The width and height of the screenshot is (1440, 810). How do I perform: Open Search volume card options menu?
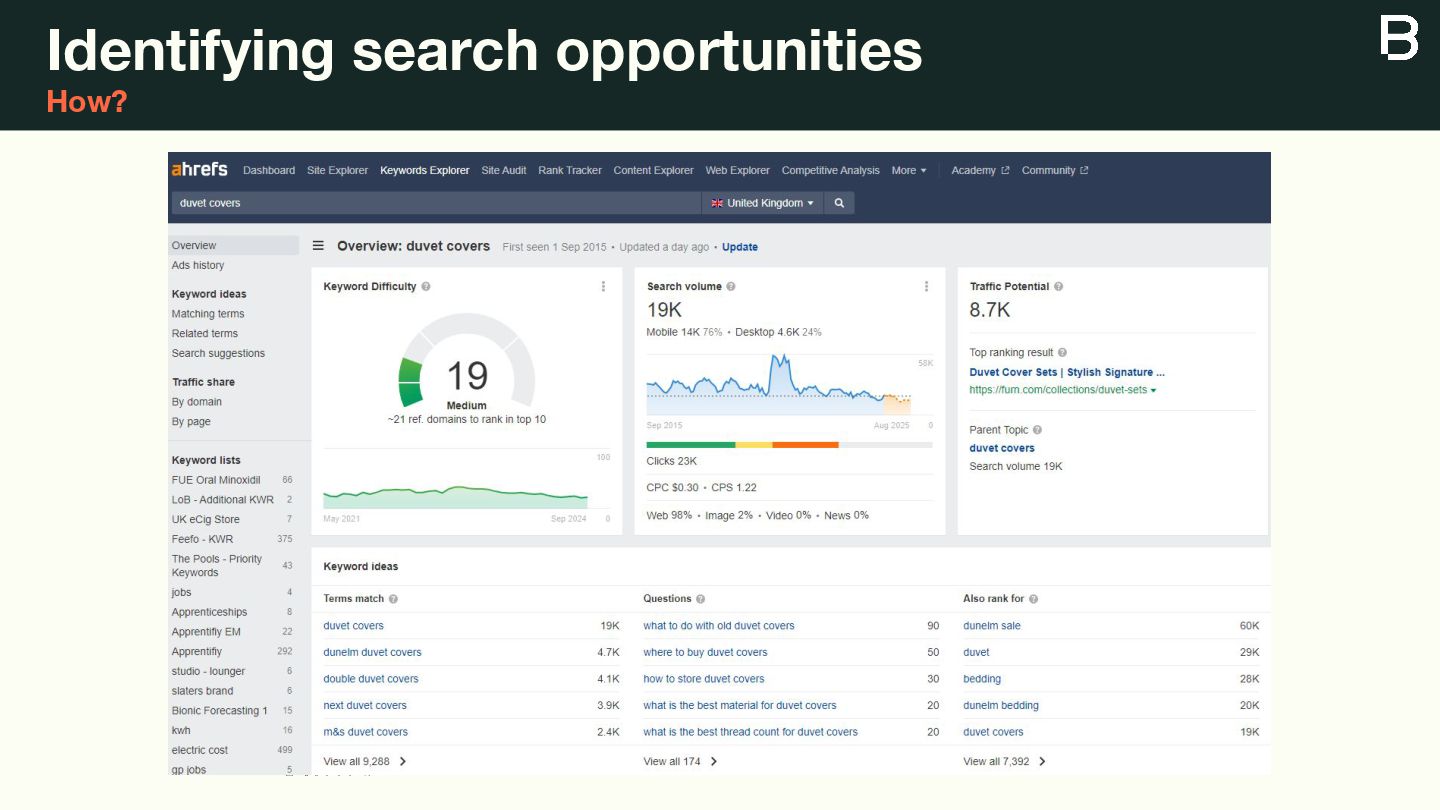[926, 287]
